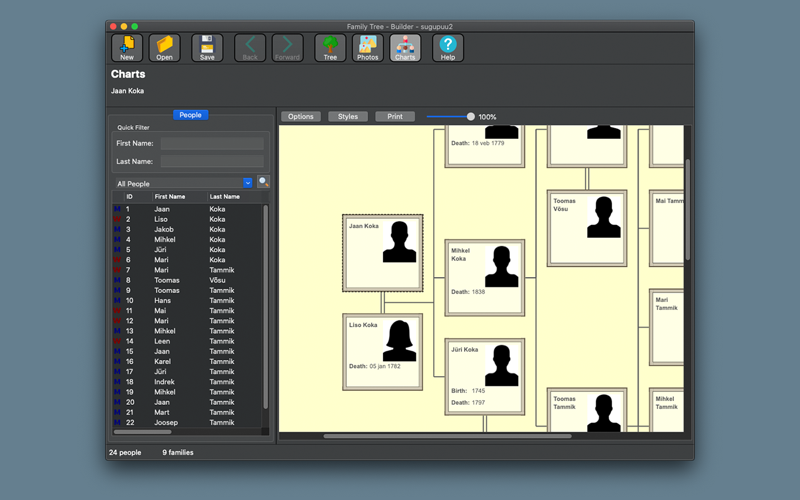Sort by the Last Name column header
This screenshot has height=500, width=800.
(x=234, y=197)
